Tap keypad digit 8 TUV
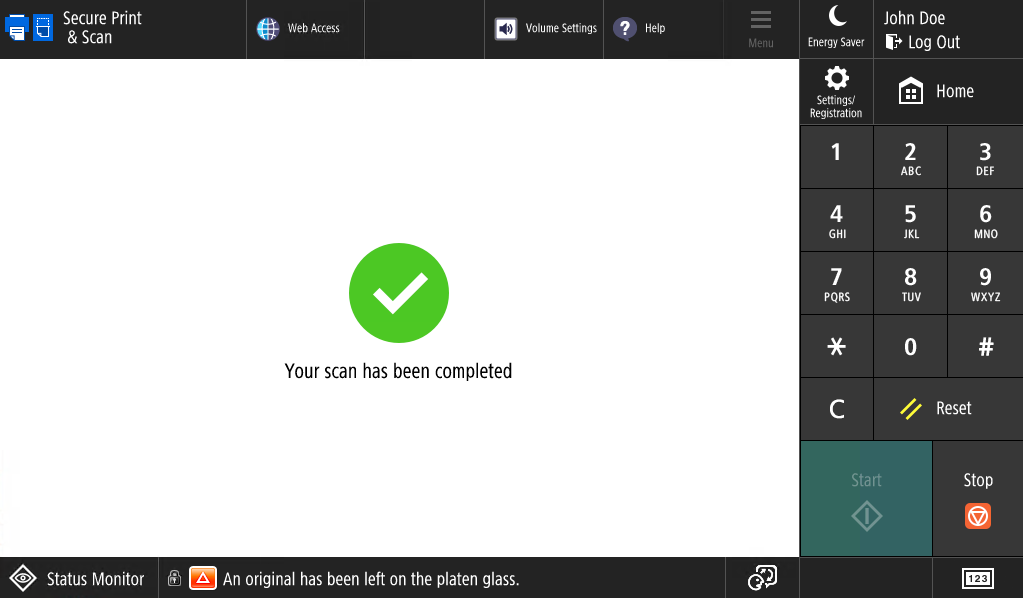 pos(910,284)
